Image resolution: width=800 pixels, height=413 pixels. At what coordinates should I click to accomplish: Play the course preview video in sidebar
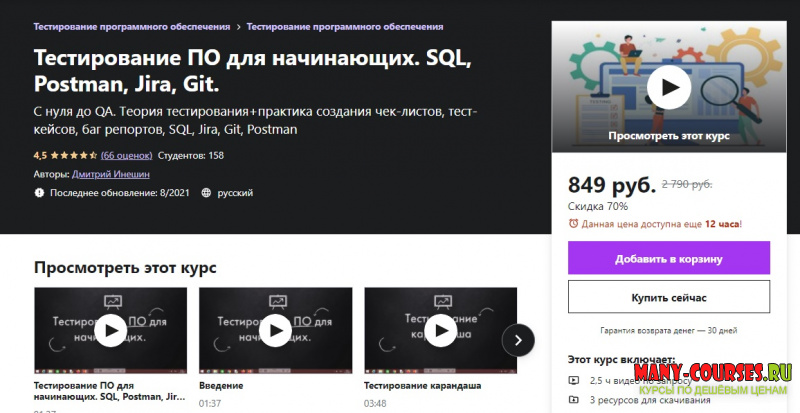(669, 87)
